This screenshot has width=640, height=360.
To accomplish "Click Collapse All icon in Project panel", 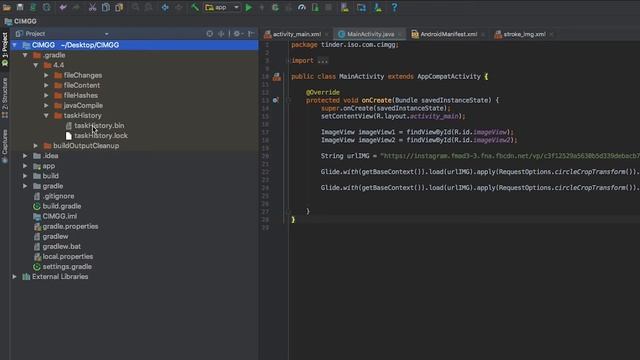I will [x=221, y=33].
